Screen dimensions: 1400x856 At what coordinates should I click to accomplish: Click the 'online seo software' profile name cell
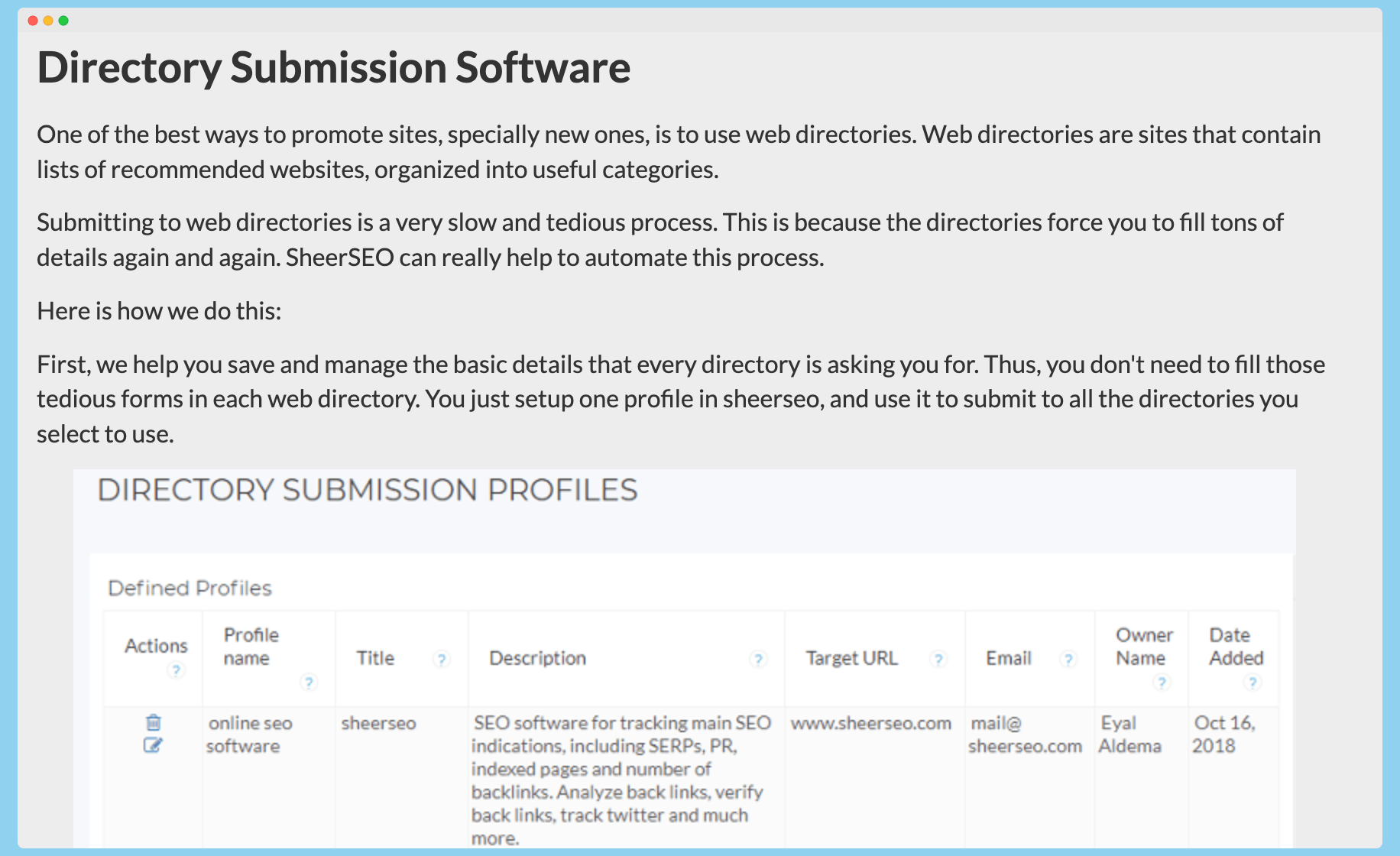pyautogui.click(x=249, y=734)
